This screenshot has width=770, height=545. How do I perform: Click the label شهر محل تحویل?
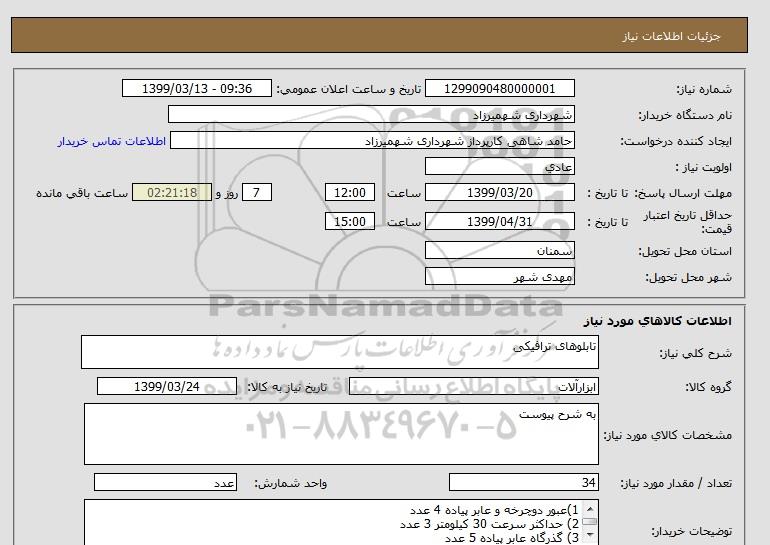tap(688, 277)
